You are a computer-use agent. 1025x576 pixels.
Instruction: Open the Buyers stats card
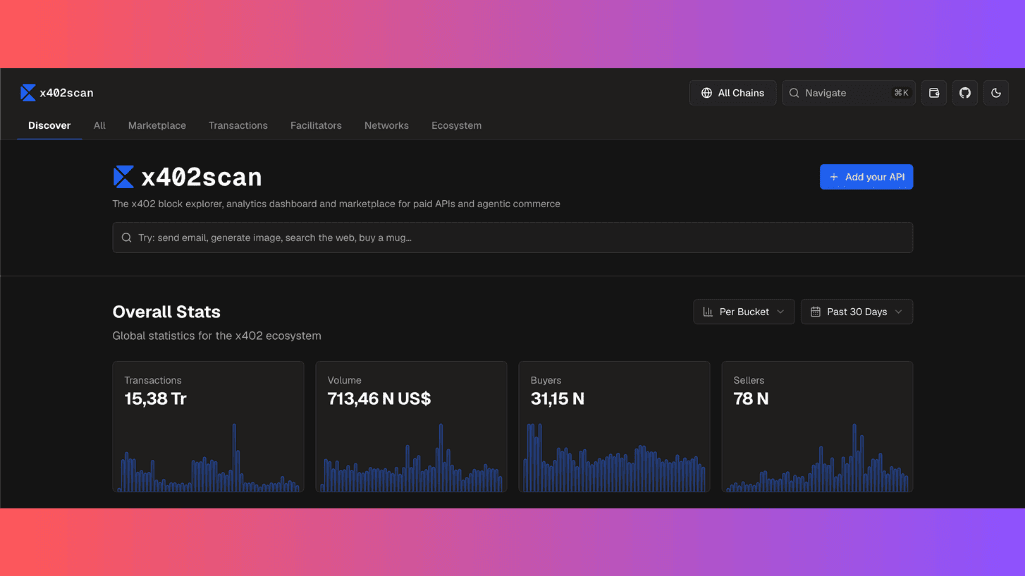pyautogui.click(x=614, y=426)
